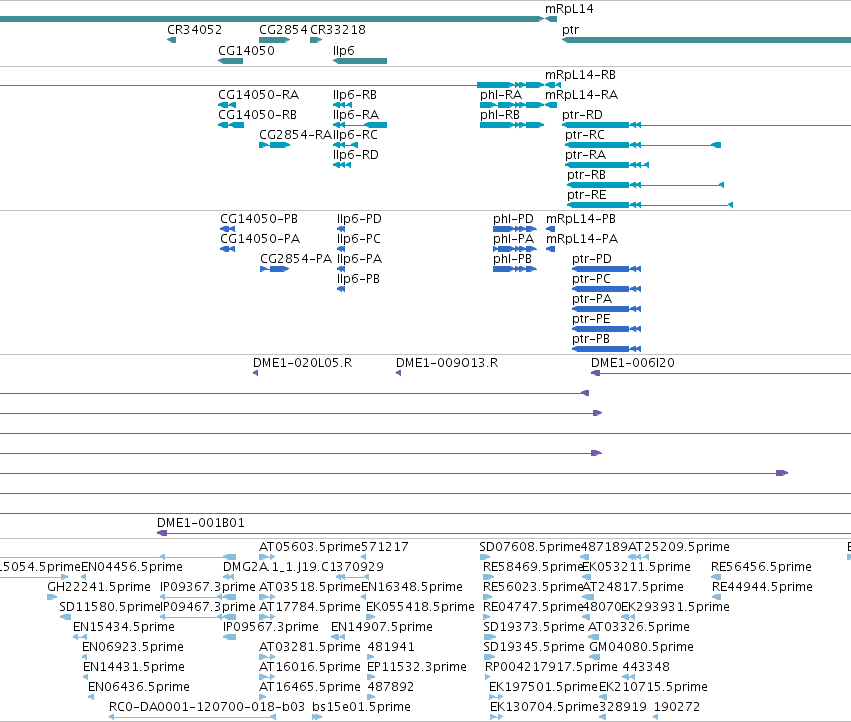Click clone DME1-001B01
Image resolution: width=851 pixels, height=722 pixels.
pos(504,534)
